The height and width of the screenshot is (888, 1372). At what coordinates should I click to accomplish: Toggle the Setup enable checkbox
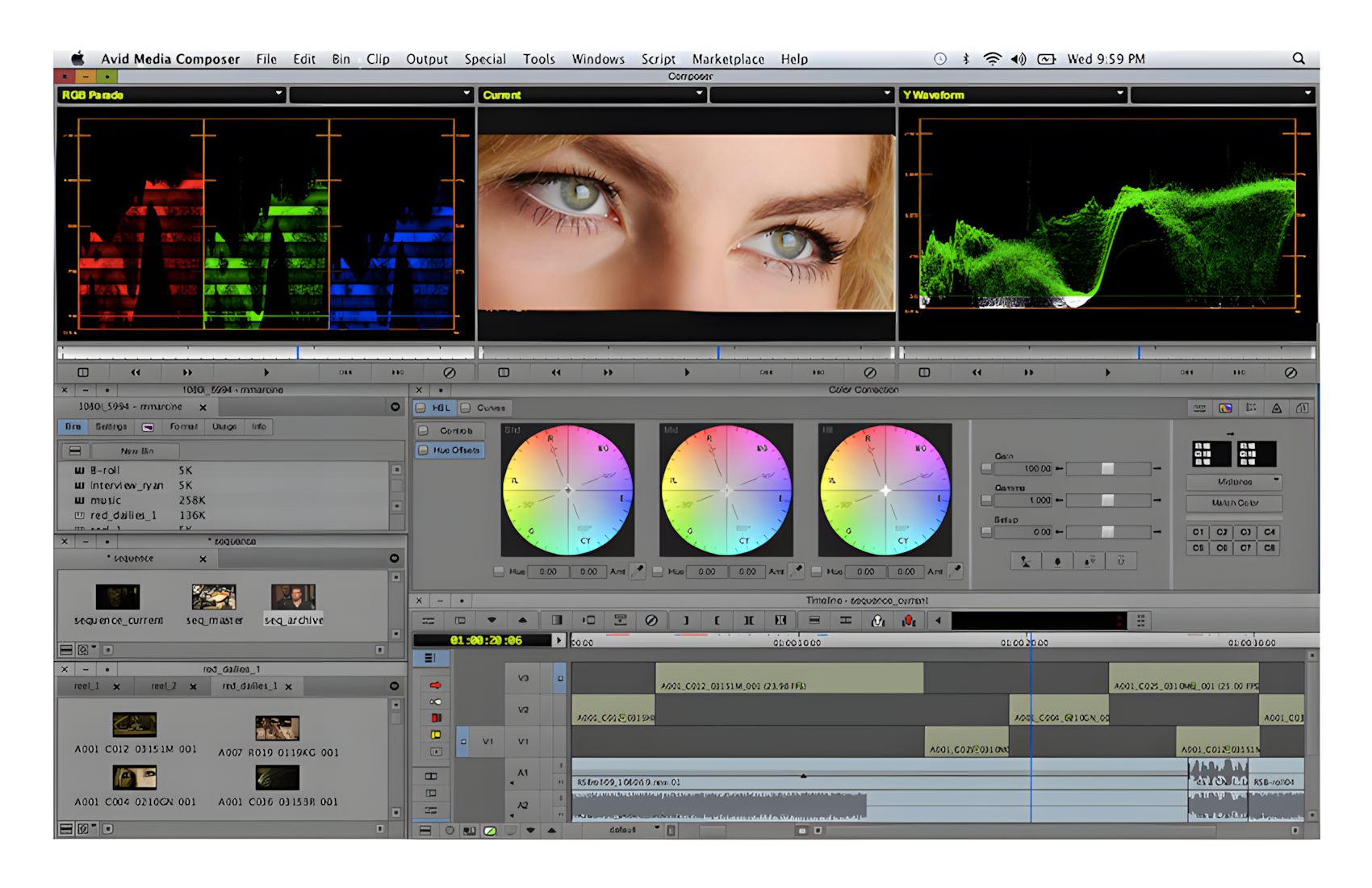coord(986,532)
